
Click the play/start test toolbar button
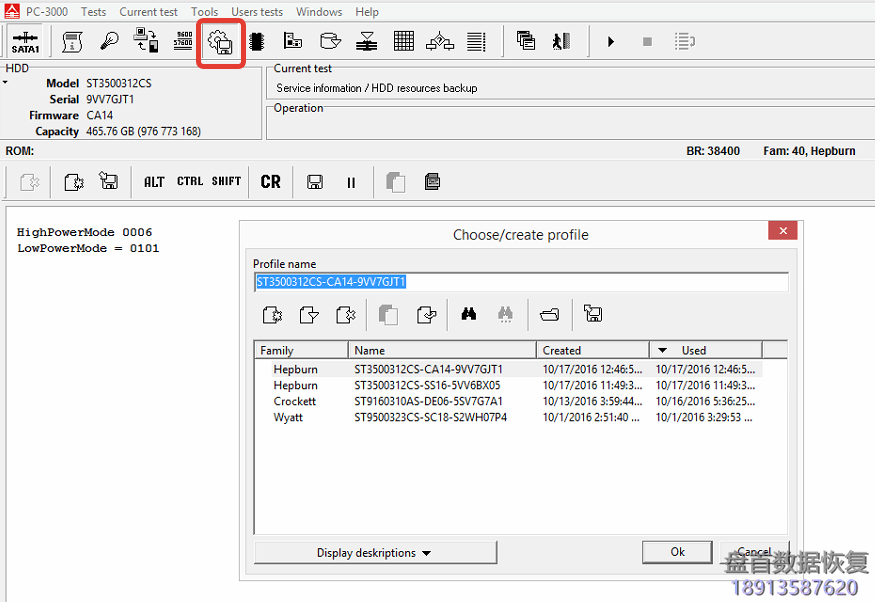click(x=611, y=42)
